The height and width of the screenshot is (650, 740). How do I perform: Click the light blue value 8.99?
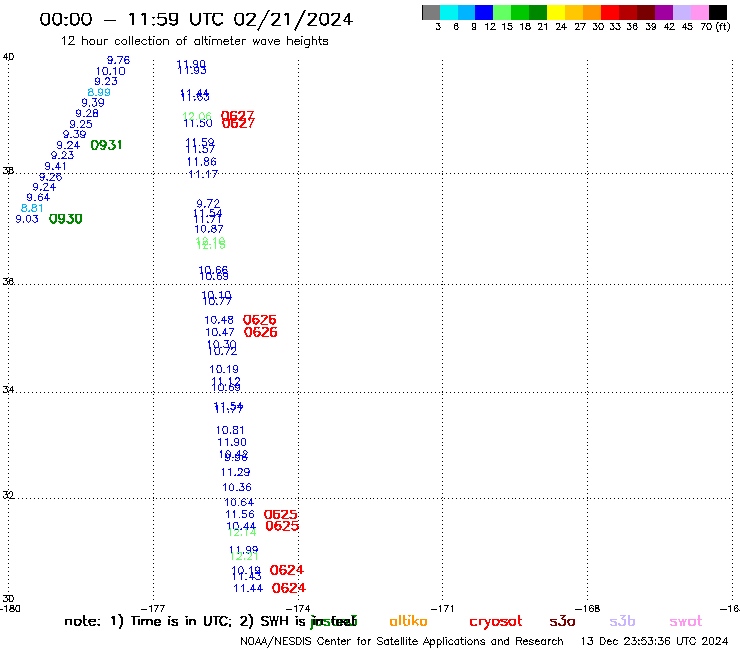(x=99, y=93)
